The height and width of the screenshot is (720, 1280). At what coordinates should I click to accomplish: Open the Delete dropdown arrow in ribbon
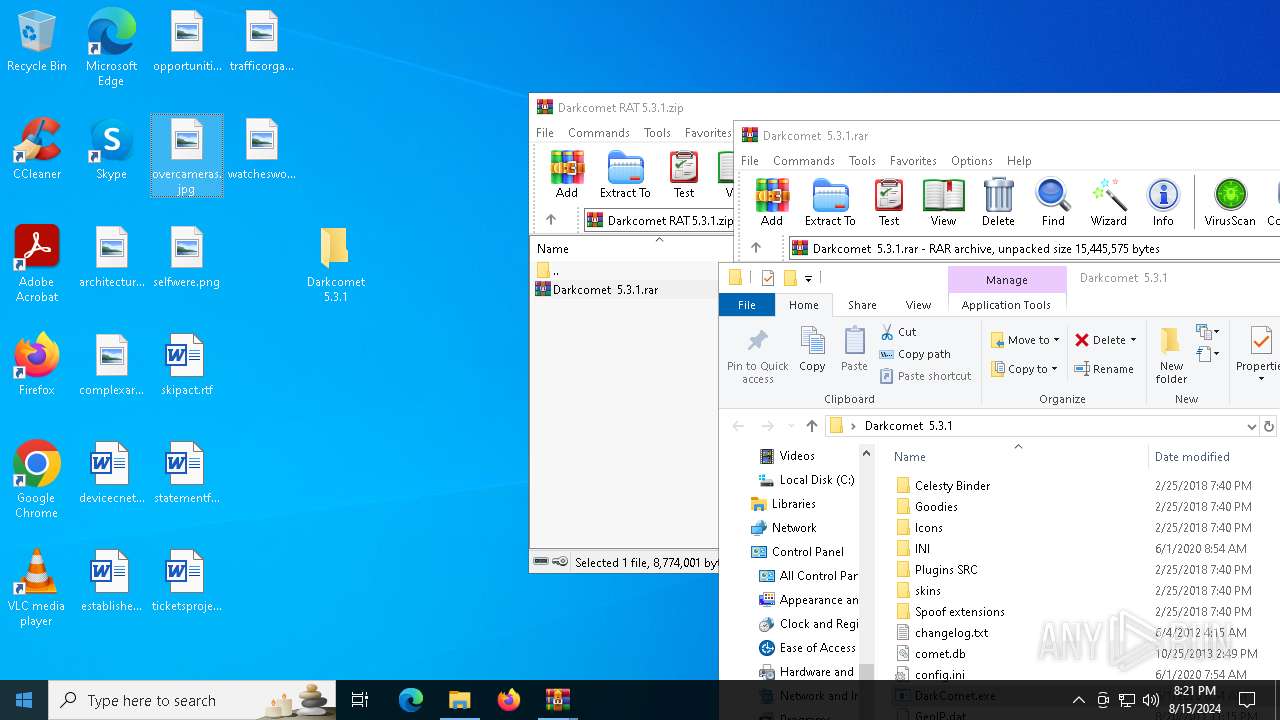pos(1133,340)
